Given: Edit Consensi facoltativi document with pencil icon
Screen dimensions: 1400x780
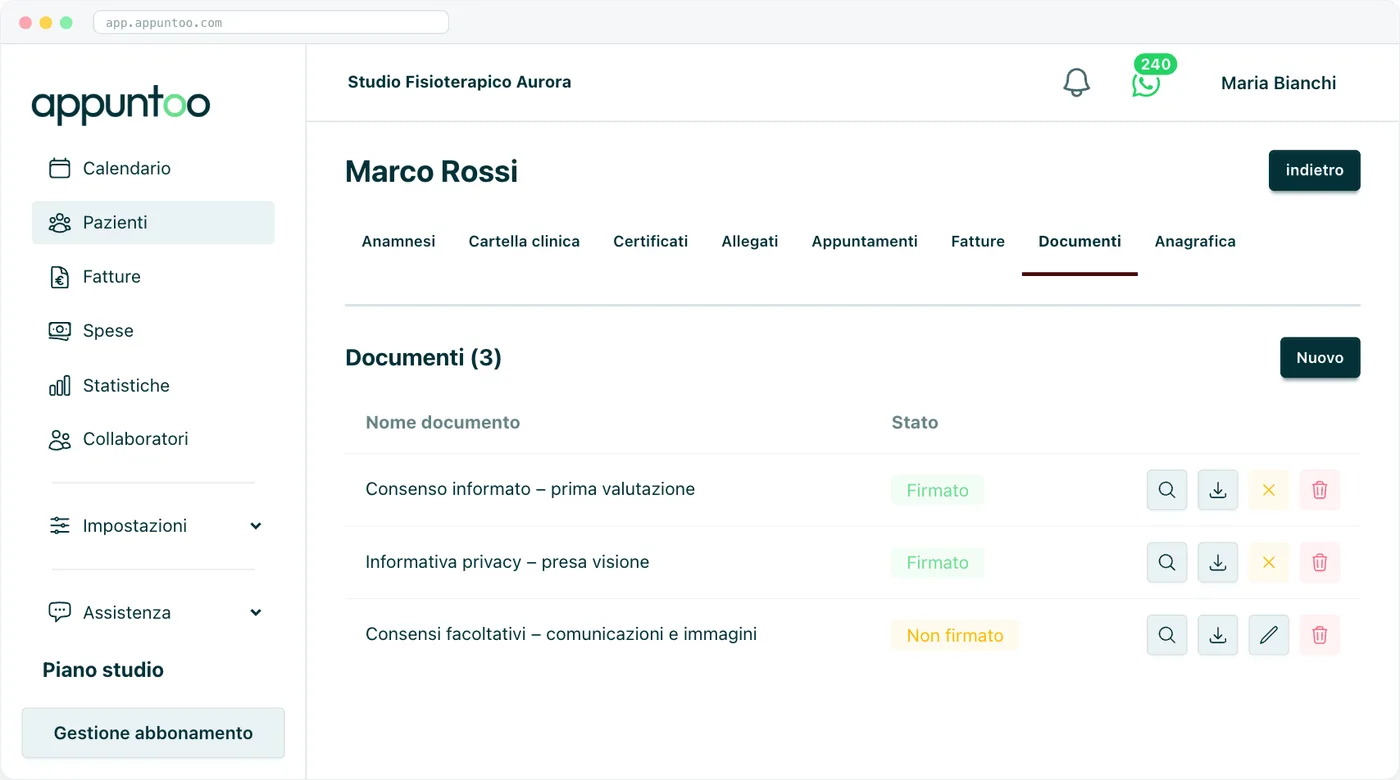Looking at the screenshot, I should [x=1269, y=634].
